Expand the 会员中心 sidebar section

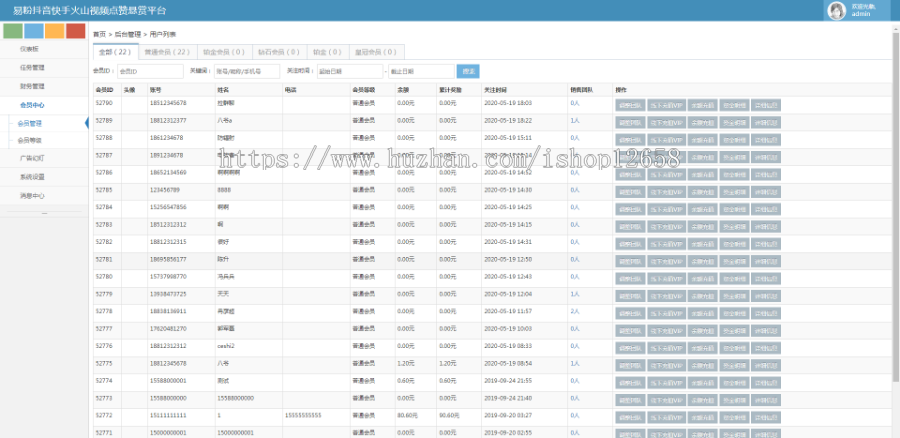(31, 104)
